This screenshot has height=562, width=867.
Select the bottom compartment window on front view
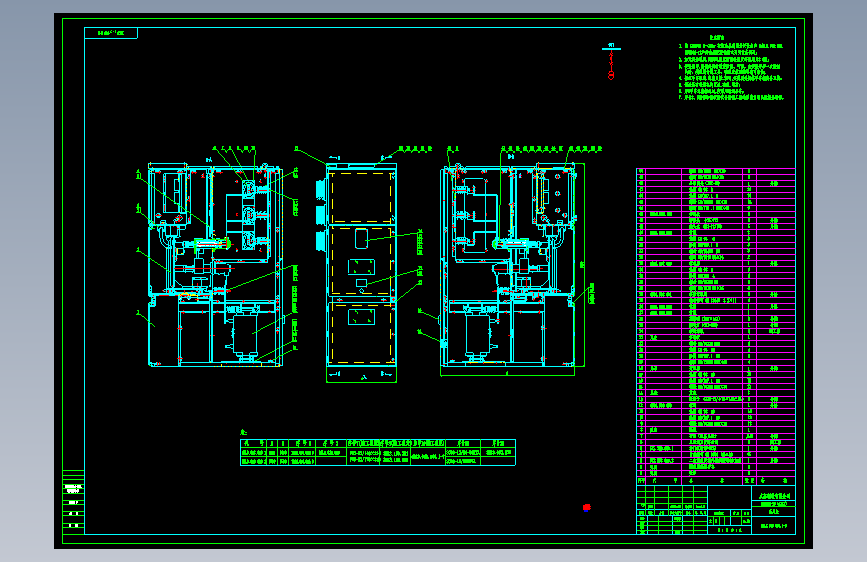tap(361, 317)
